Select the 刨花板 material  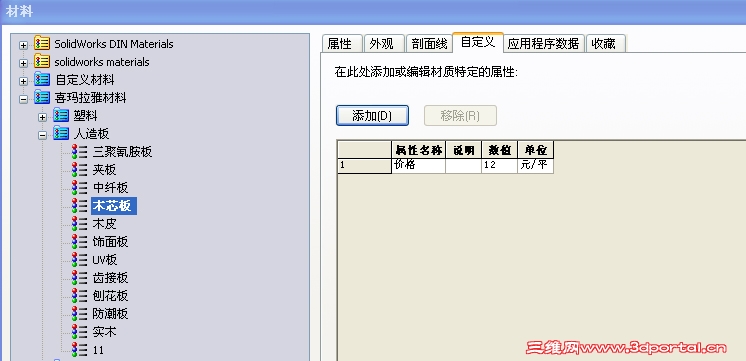(x=110, y=296)
